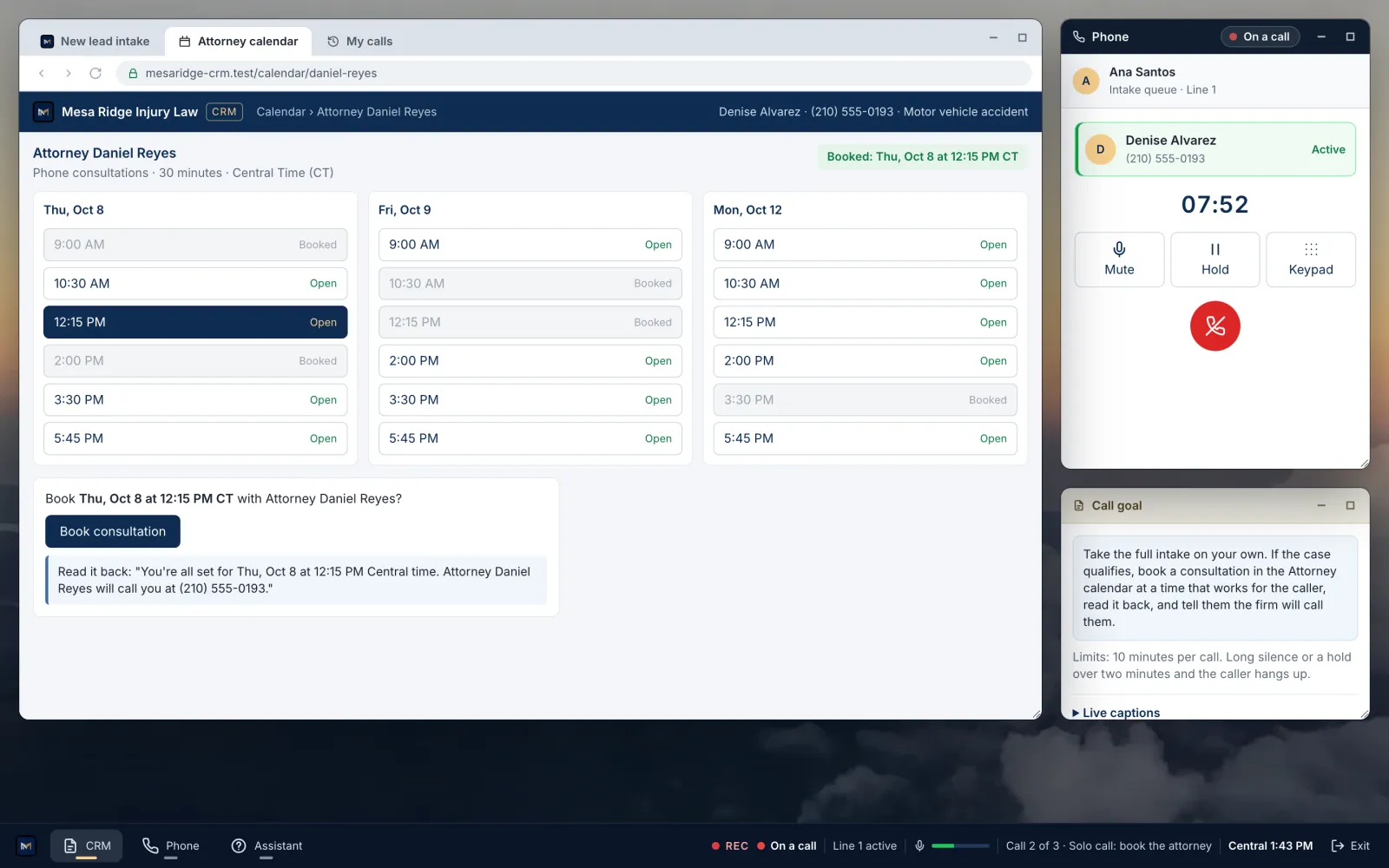Click the Read it back script note
1389x868 pixels.
296,580
